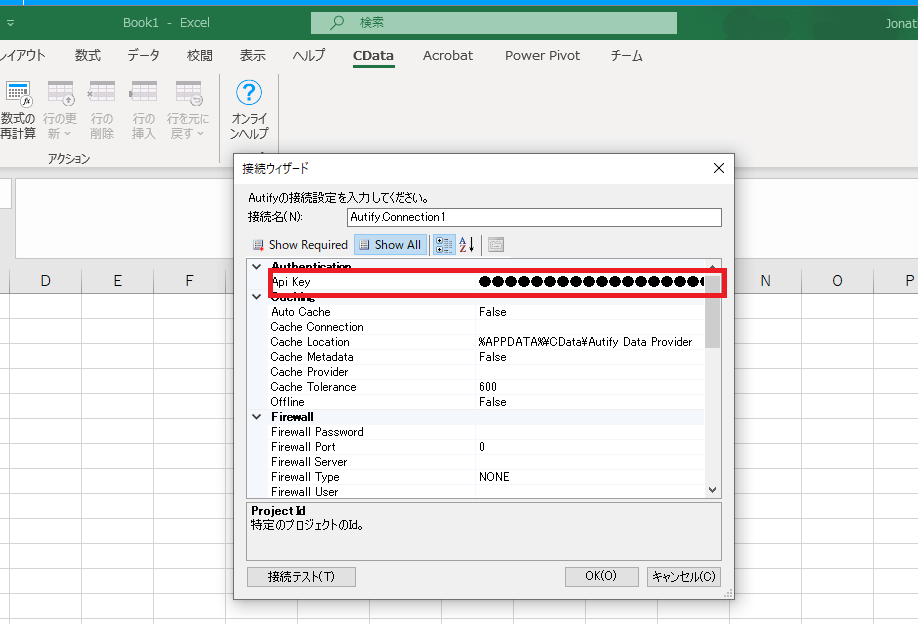The image size is (918, 624).
Task: Open the データ ribbon tab
Action: (x=143, y=56)
